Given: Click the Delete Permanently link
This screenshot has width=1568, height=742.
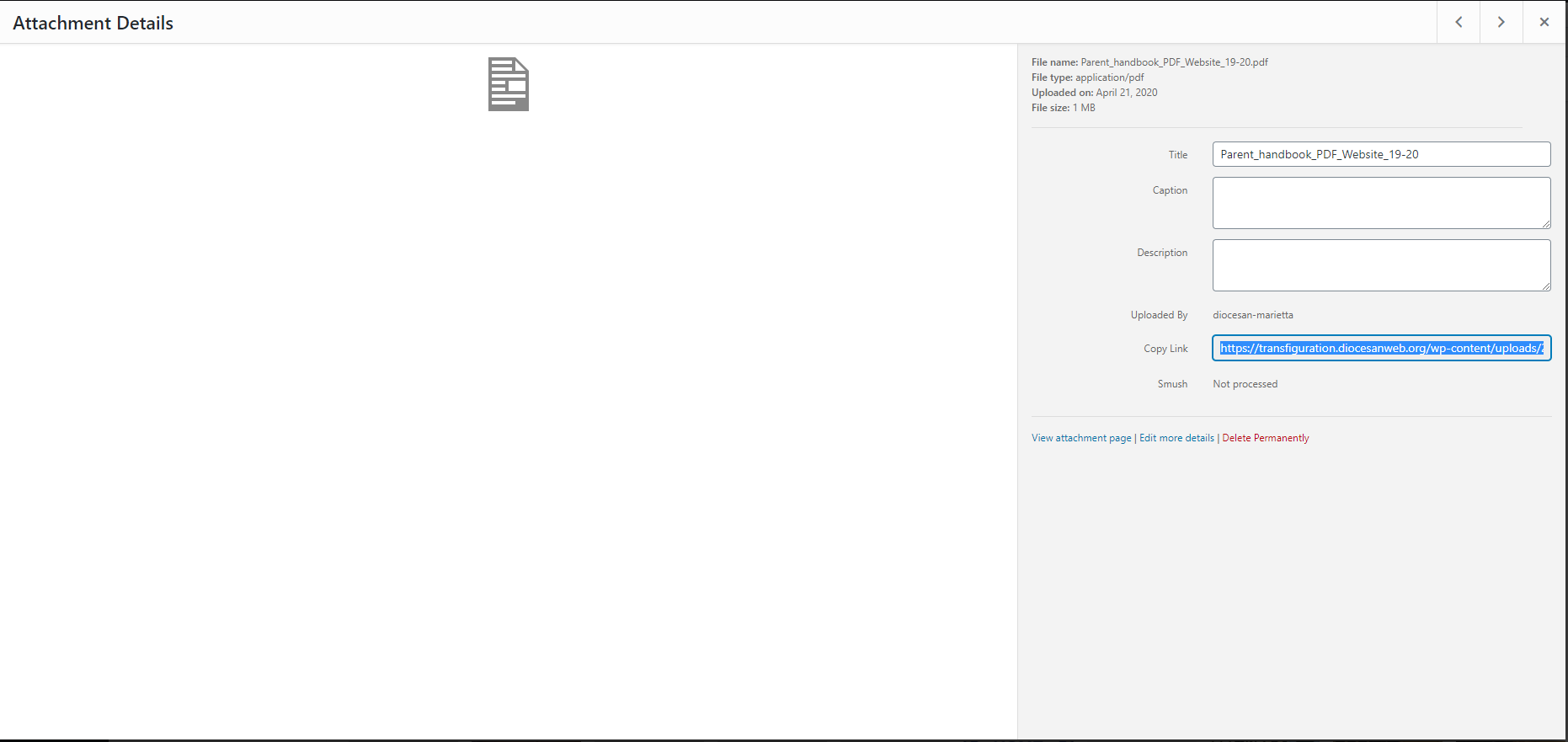Looking at the screenshot, I should pos(1265,438).
